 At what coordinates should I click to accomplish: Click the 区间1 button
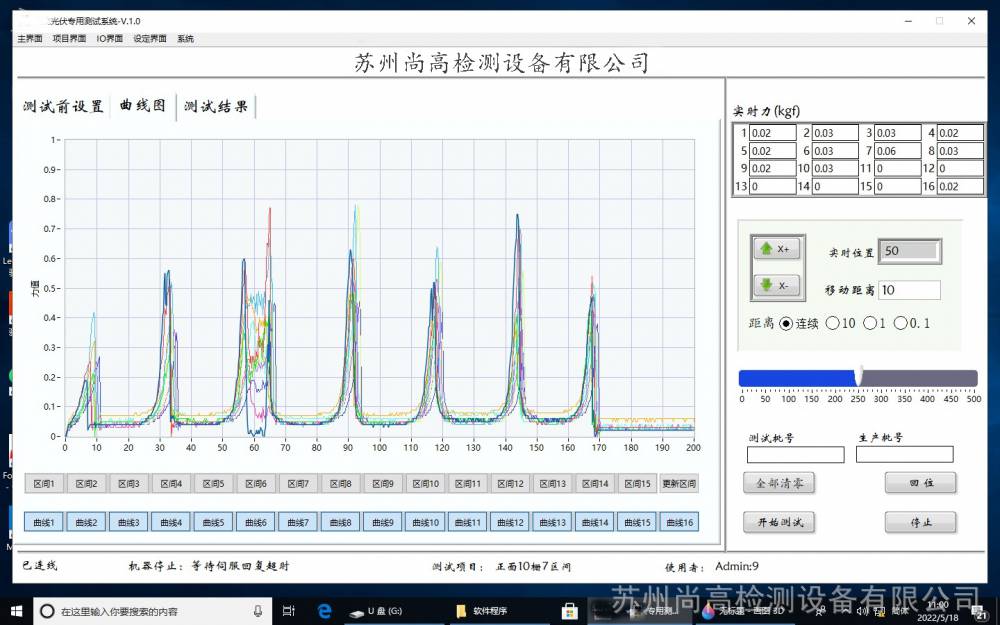44,483
